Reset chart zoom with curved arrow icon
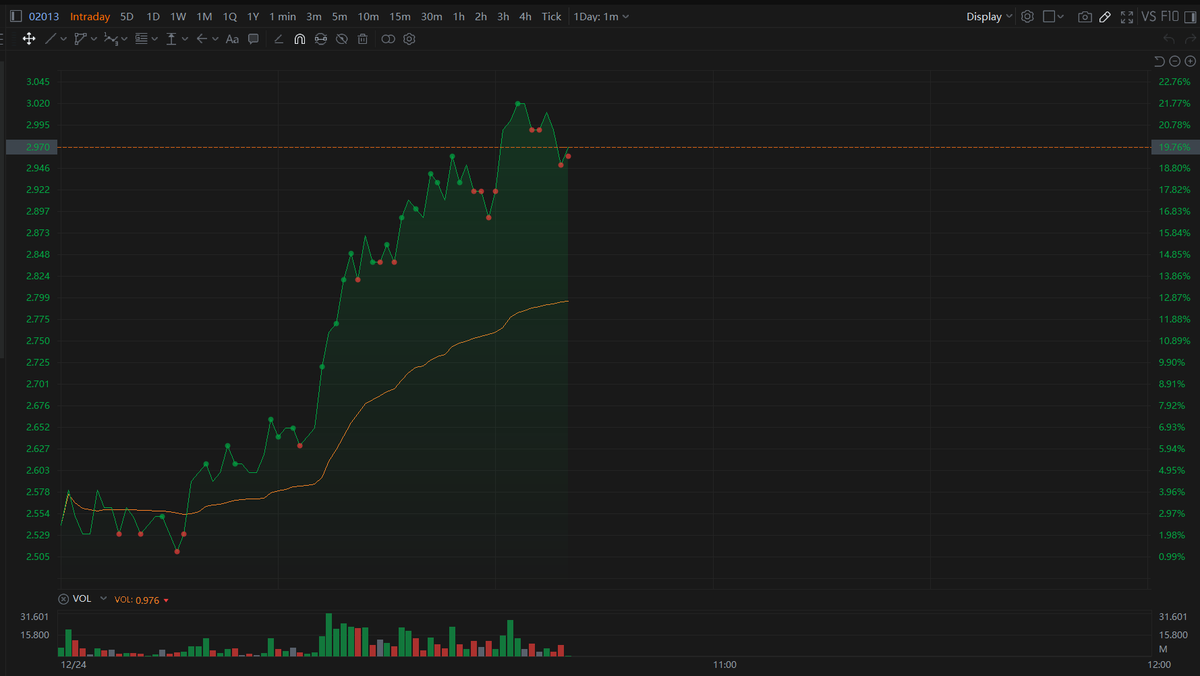 (x=1160, y=61)
